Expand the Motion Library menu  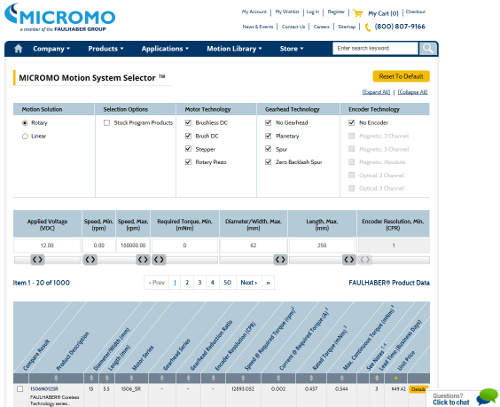click(234, 49)
